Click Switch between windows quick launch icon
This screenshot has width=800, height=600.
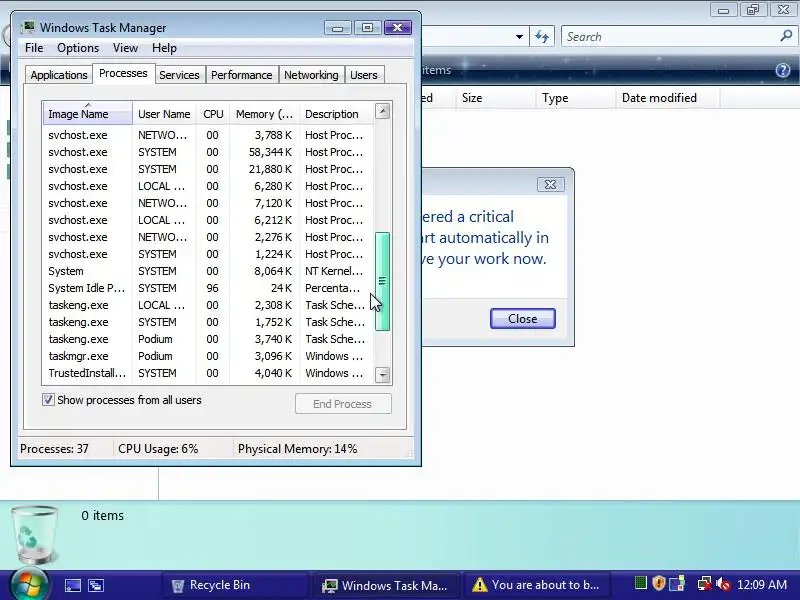click(x=96, y=585)
